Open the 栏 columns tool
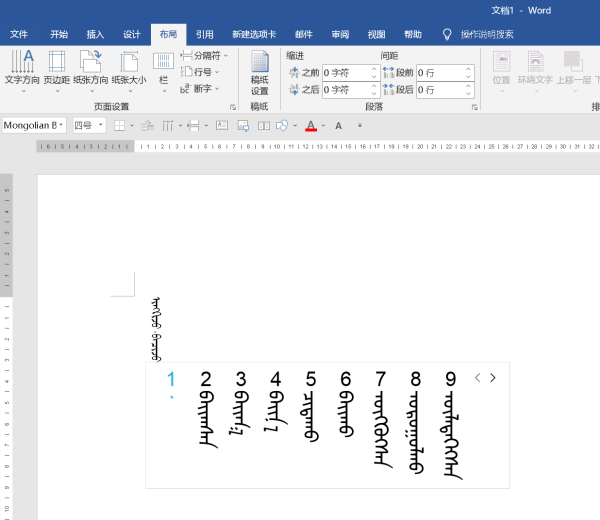The image size is (600, 520). [x=163, y=68]
